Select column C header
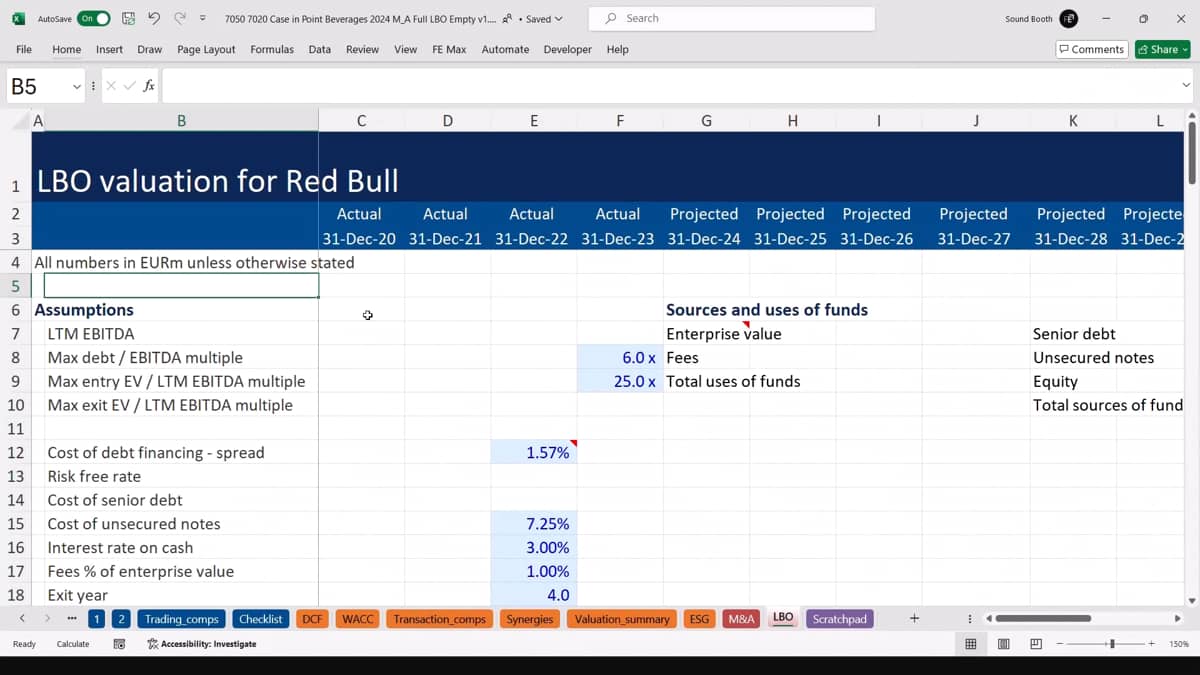 click(x=361, y=121)
